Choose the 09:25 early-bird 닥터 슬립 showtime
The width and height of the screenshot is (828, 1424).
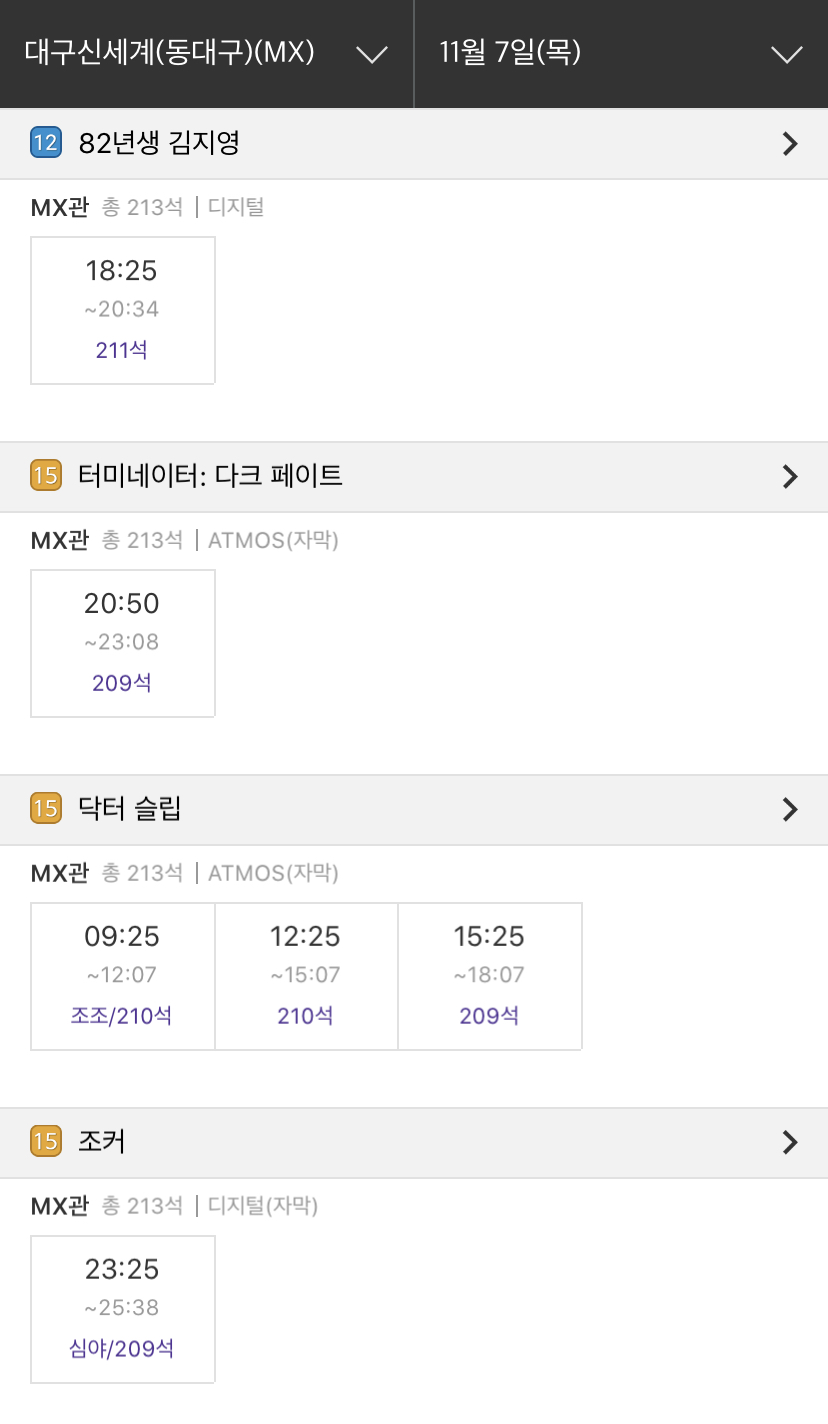click(x=123, y=976)
